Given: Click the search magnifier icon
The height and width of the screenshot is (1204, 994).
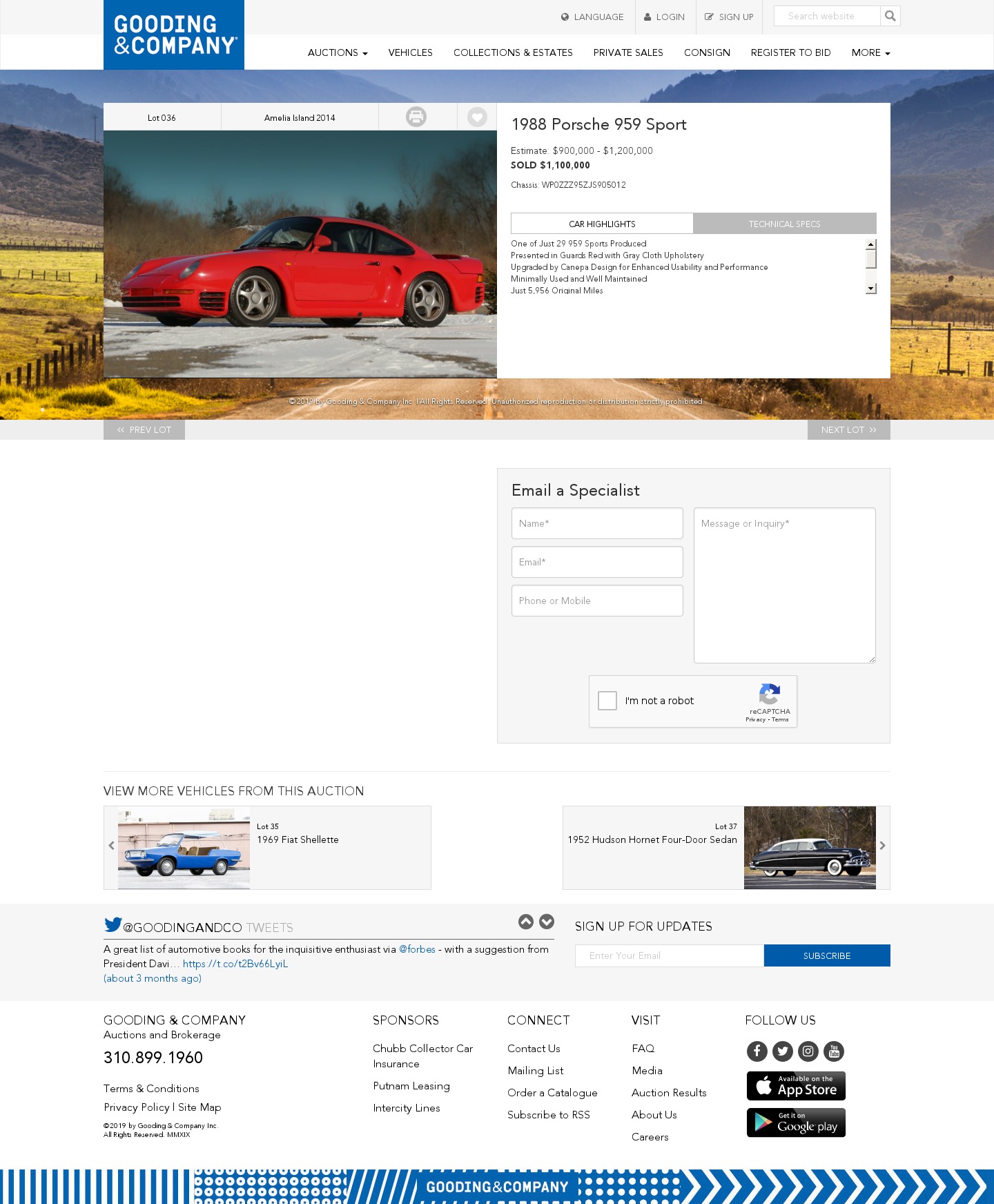Looking at the screenshot, I should (890, 16).
